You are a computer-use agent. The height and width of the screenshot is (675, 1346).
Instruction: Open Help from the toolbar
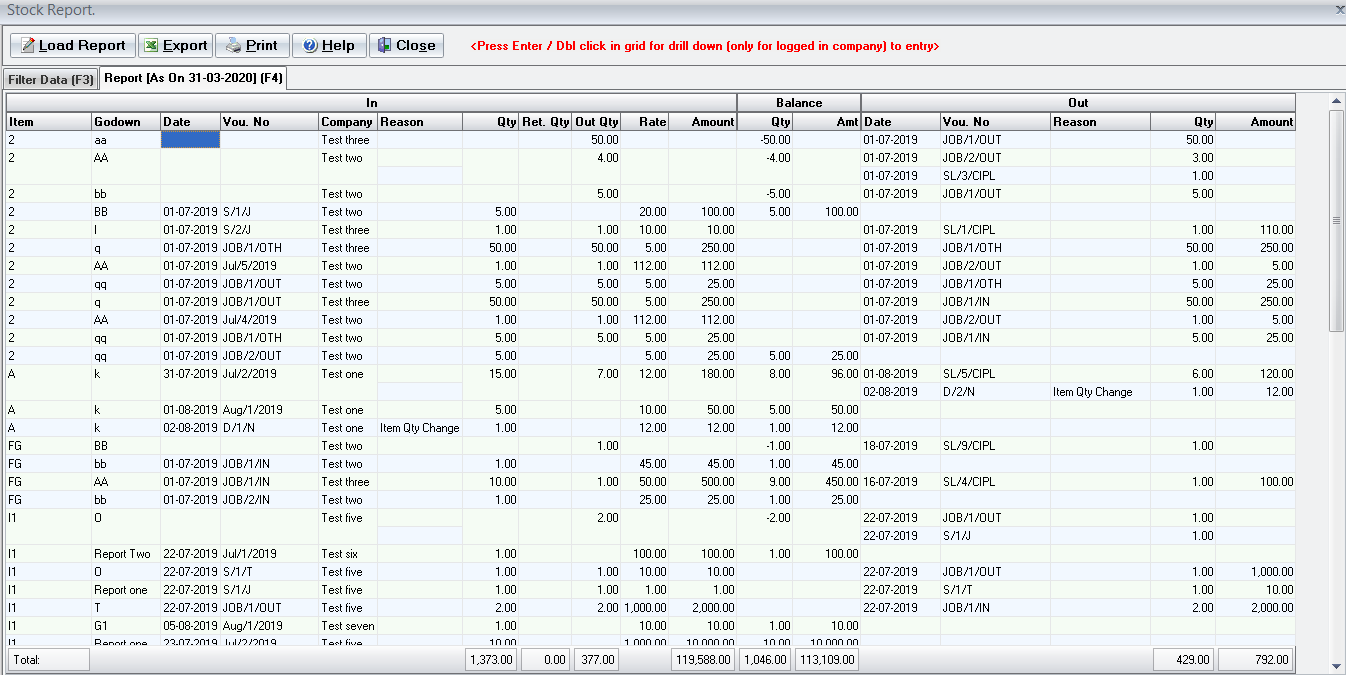(x=329, y=45)
